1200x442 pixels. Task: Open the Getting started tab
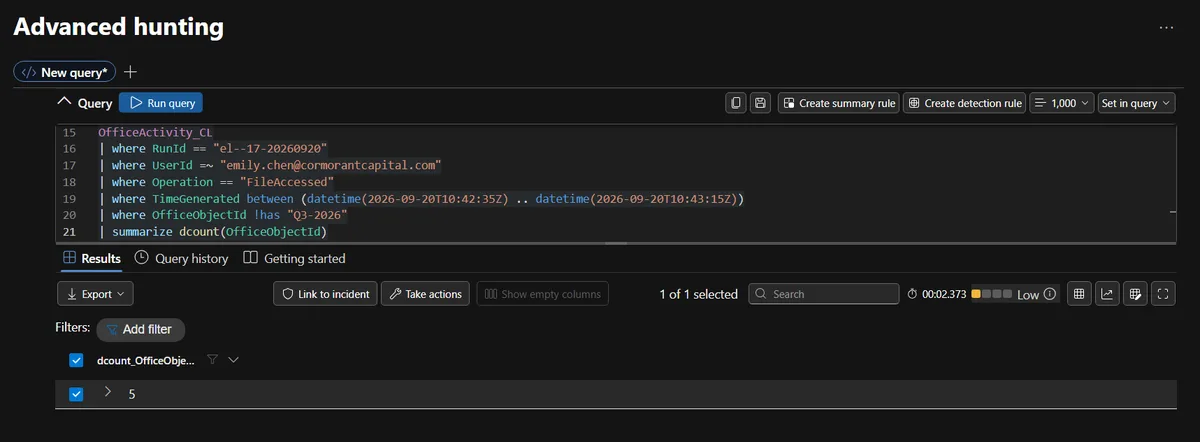point(294,258)
